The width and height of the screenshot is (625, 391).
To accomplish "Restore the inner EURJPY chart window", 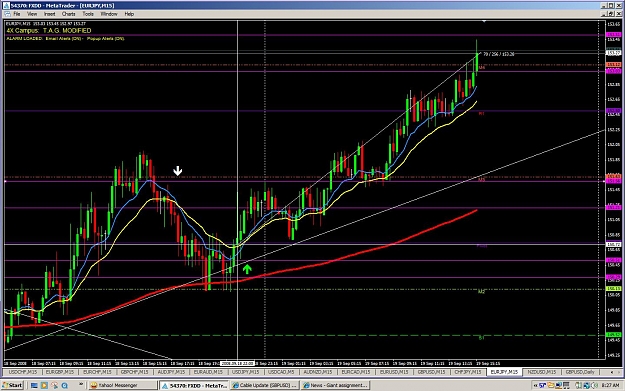I will pyautogui.click(x=611, y=14).
